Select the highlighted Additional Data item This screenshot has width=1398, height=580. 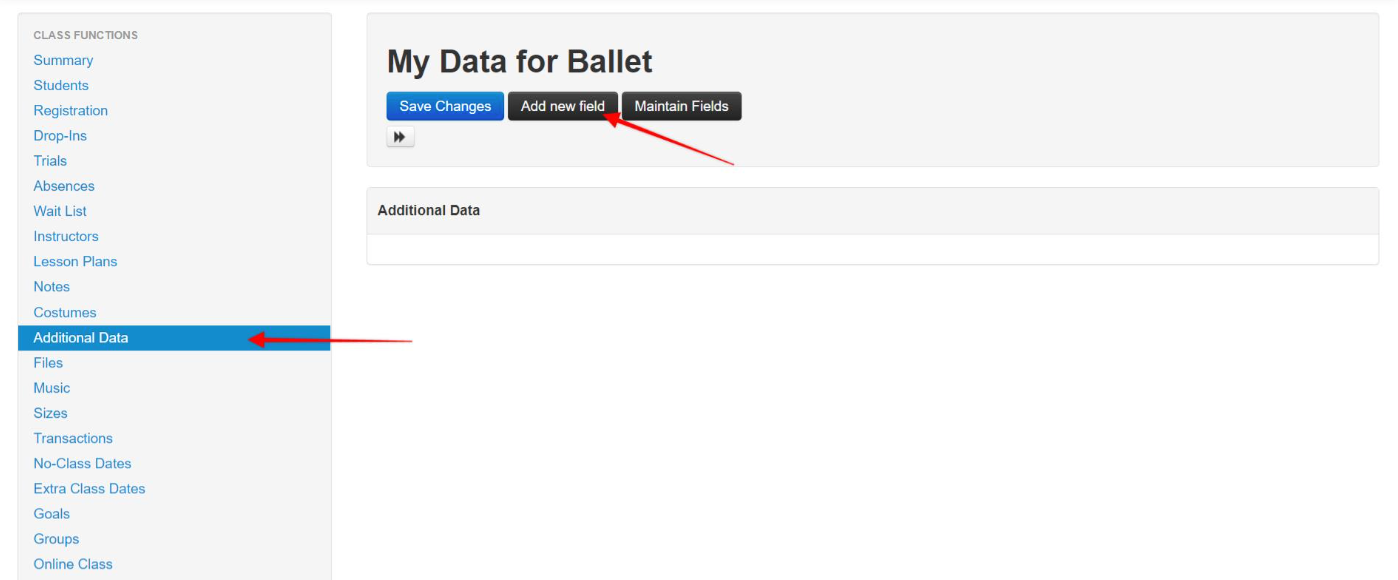pyautogui.click(x=174, y=338)
